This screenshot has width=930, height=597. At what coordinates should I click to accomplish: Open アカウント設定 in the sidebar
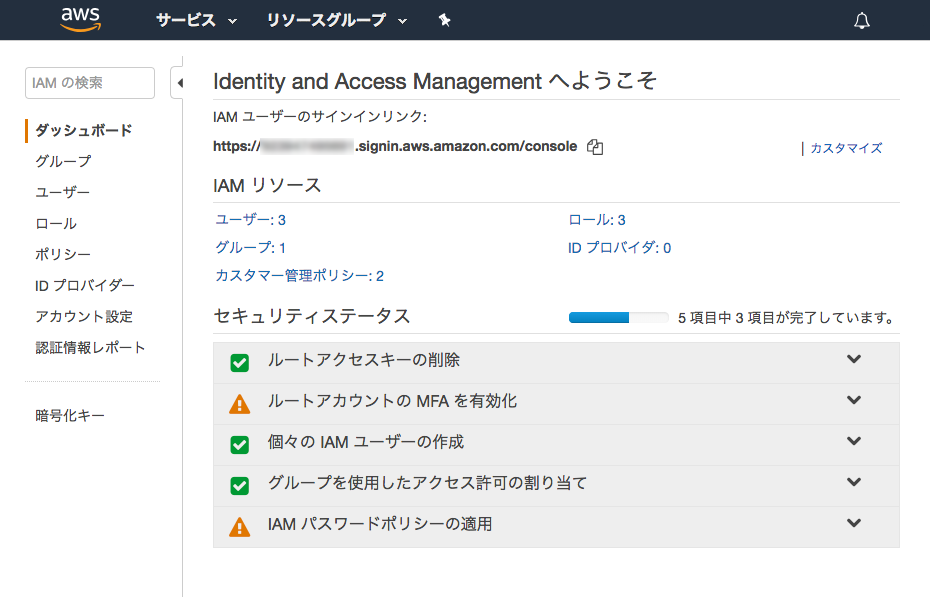click(x=84, y=317)
